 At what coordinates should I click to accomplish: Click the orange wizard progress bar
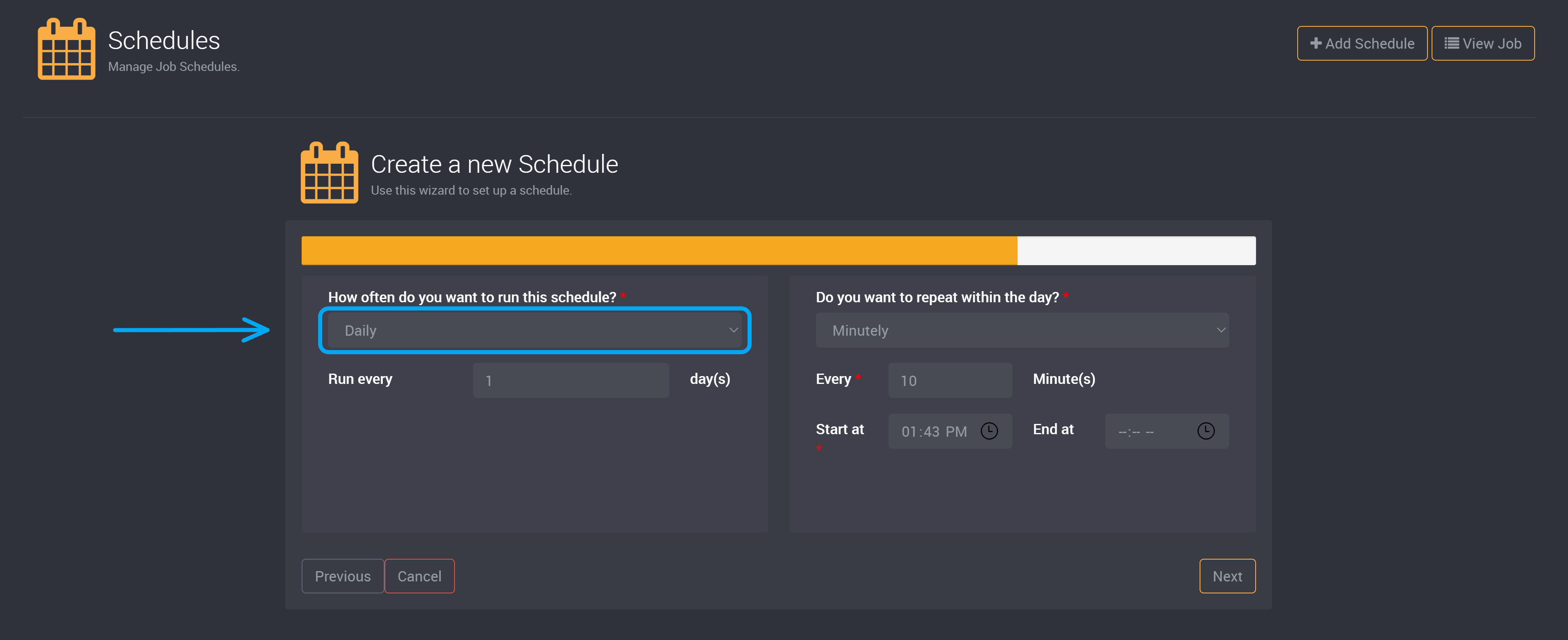click(659, 250)
